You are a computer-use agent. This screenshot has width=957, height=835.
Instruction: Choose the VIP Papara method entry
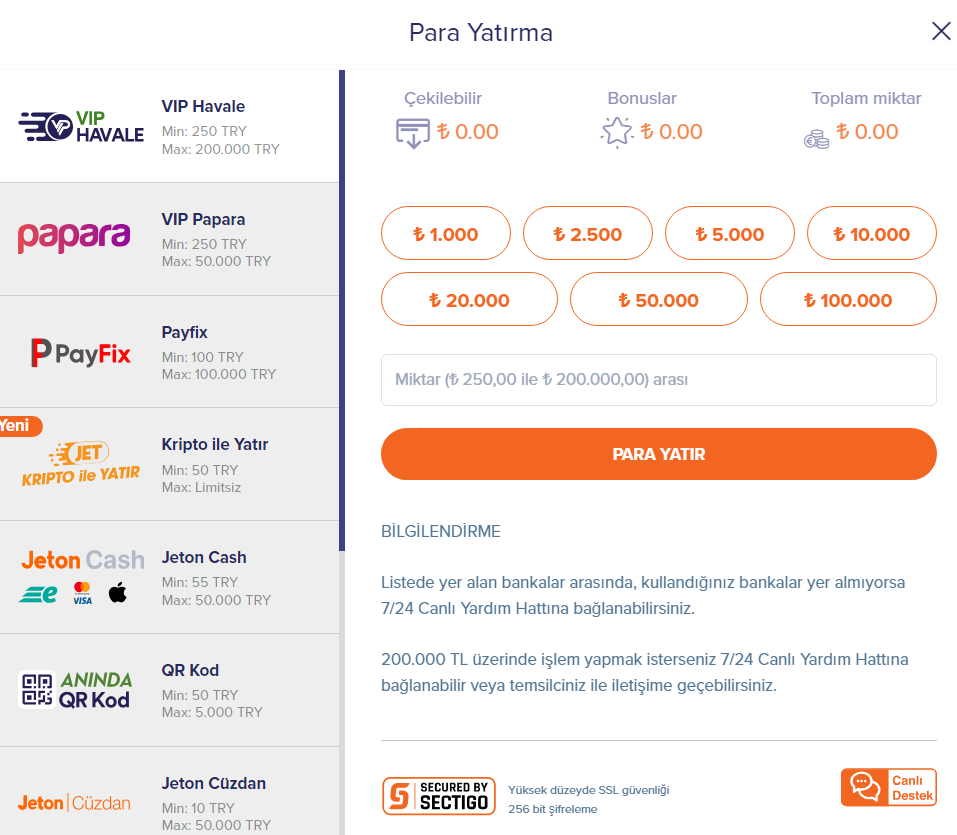click(170, 239)
